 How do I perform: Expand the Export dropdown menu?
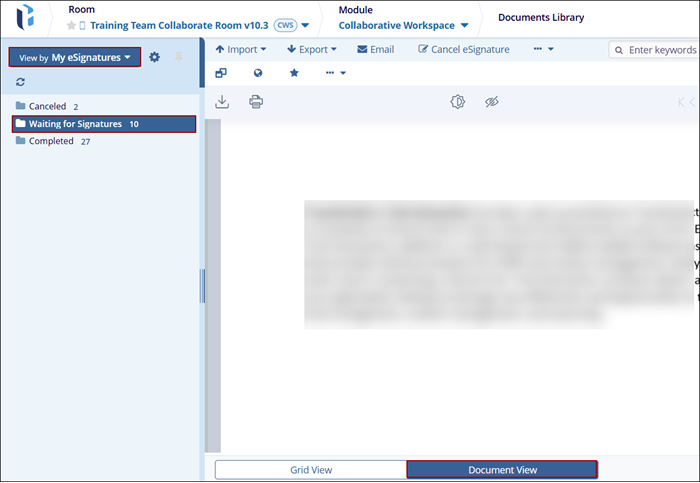312,49
